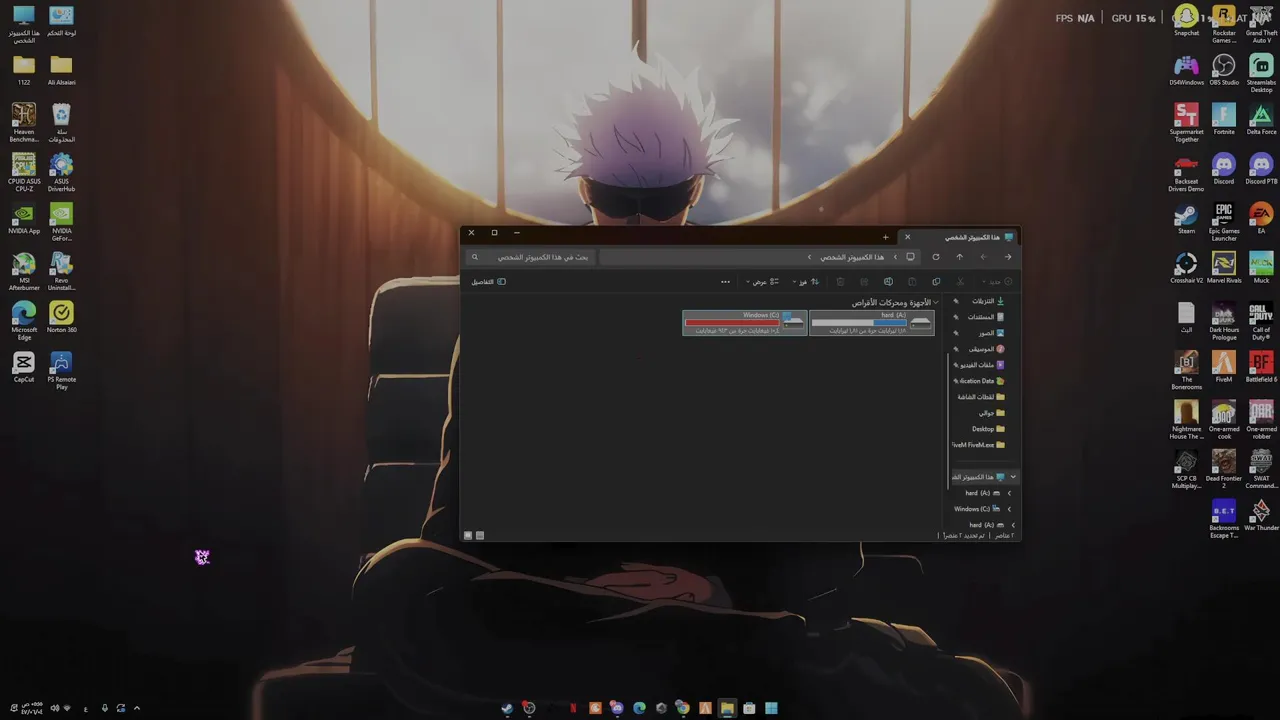Open the Snapchat desktop shortcut
1280x720 pixels.
1186,21
